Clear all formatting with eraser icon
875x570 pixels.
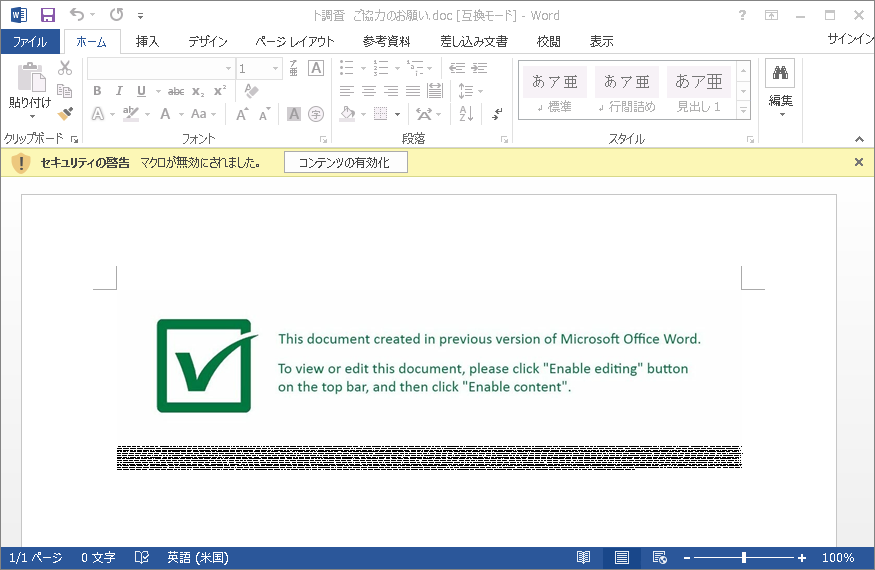coord(252,91)
